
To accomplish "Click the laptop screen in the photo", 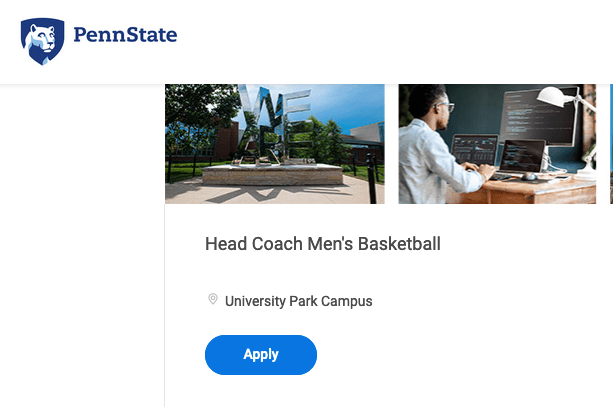I will click(474, 153).
